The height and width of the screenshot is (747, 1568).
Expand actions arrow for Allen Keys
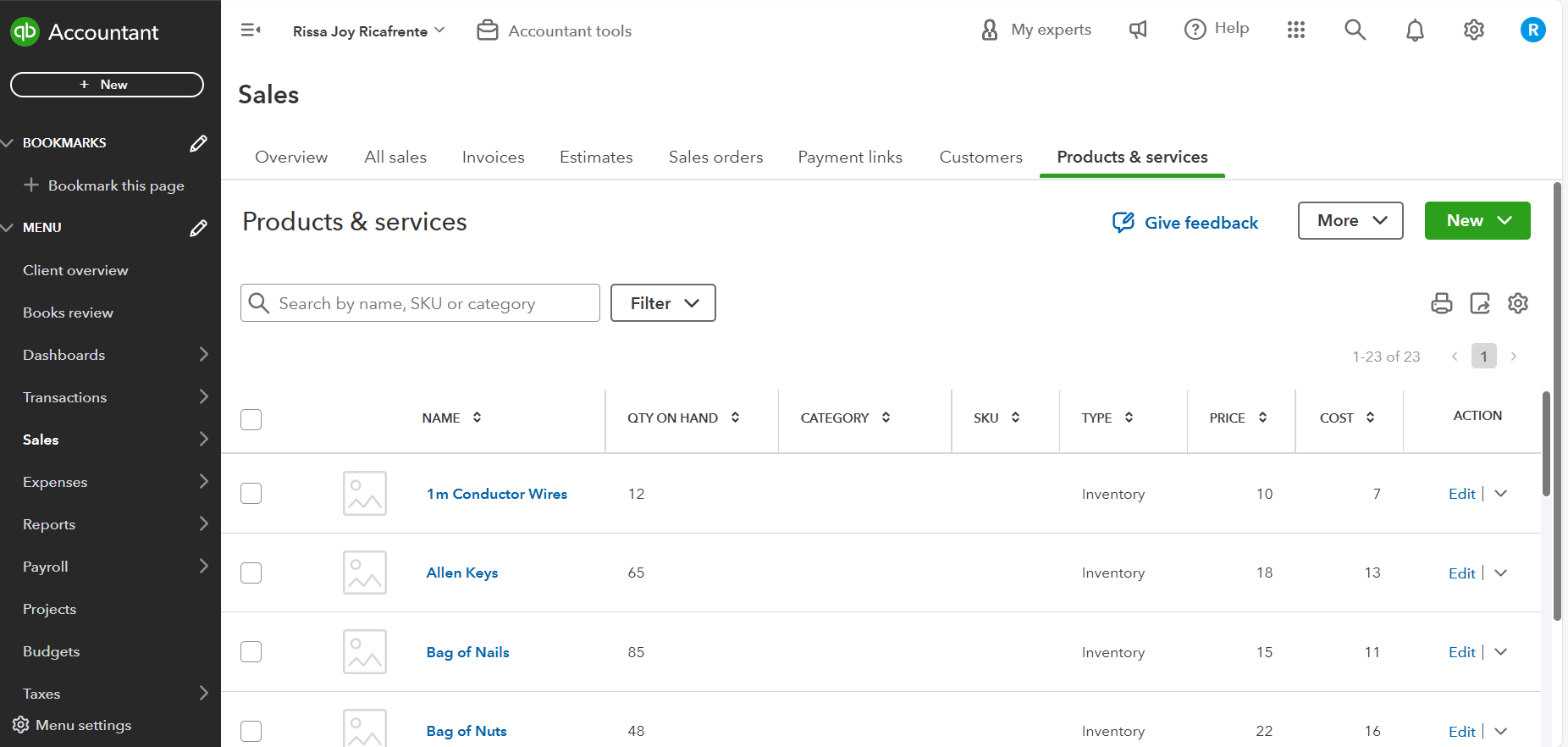1501,573
